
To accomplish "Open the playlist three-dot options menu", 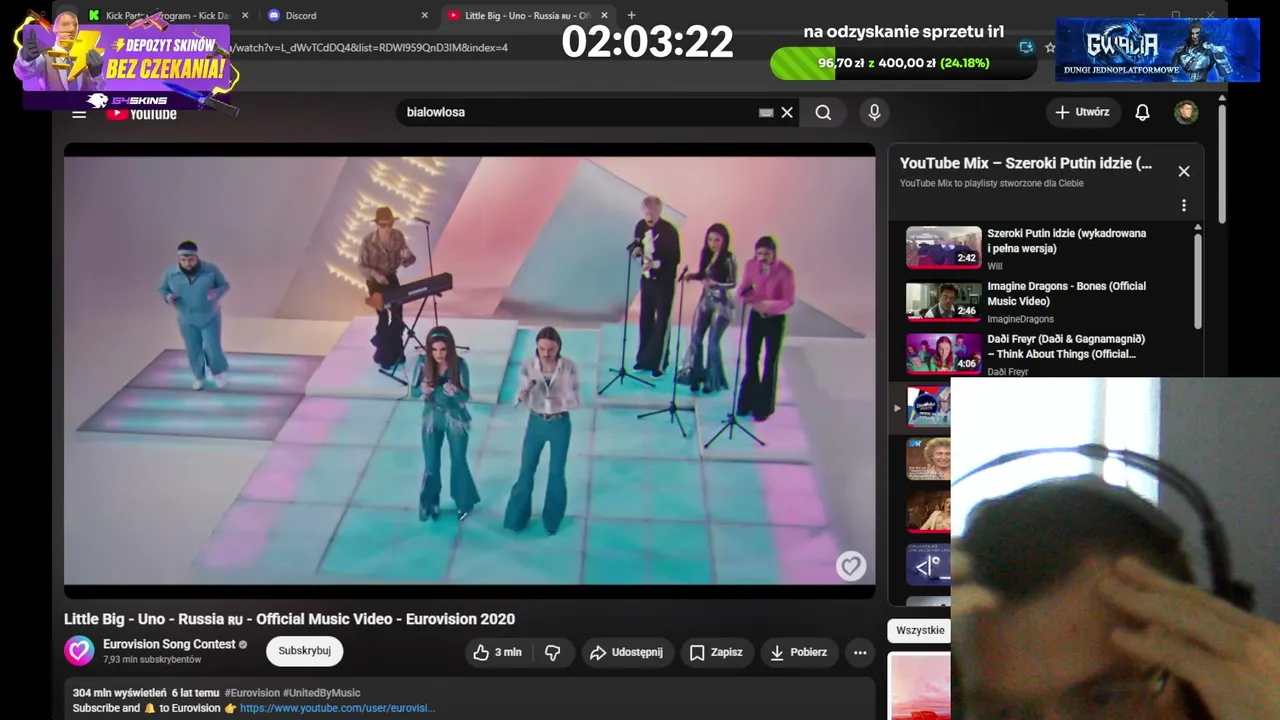I will click(1184, 205).
